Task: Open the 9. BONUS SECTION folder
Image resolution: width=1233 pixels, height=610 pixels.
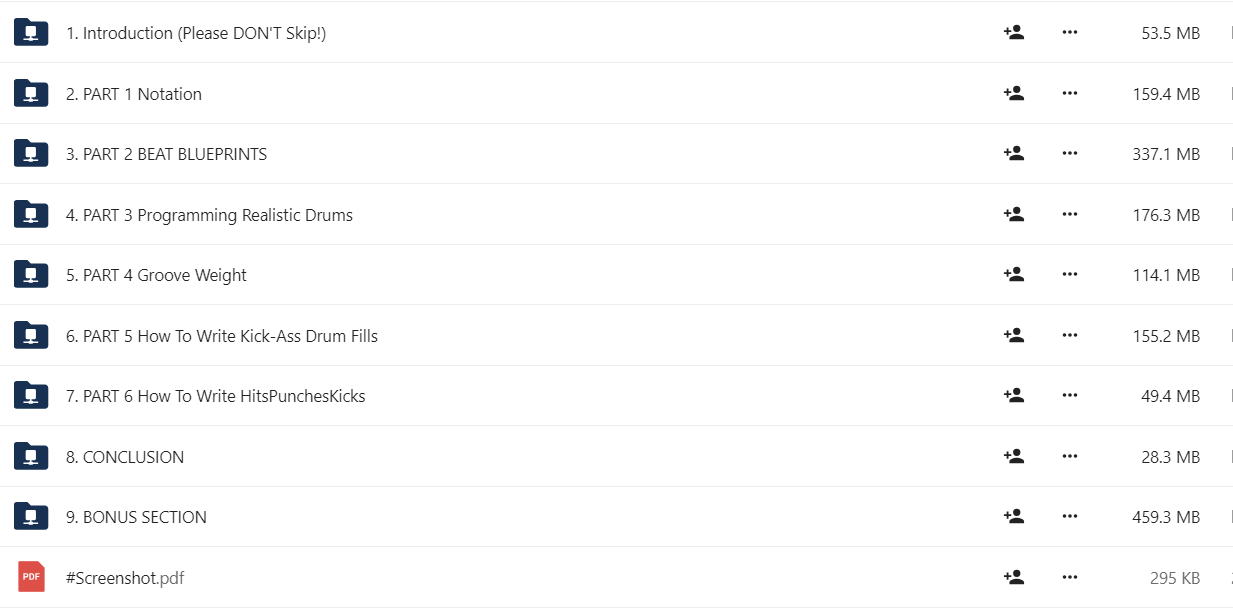Action: [136, 517]
